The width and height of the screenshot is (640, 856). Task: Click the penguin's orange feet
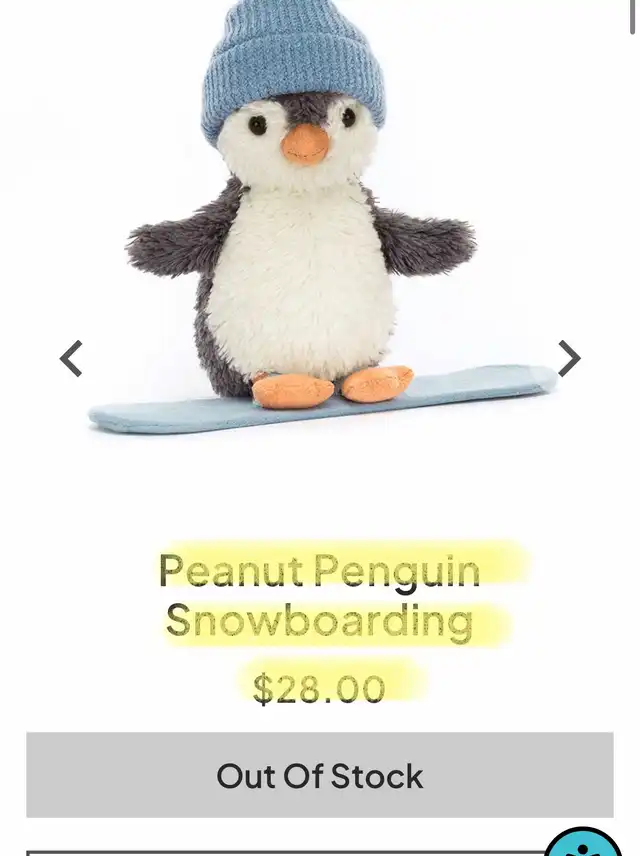pos(332,385)
